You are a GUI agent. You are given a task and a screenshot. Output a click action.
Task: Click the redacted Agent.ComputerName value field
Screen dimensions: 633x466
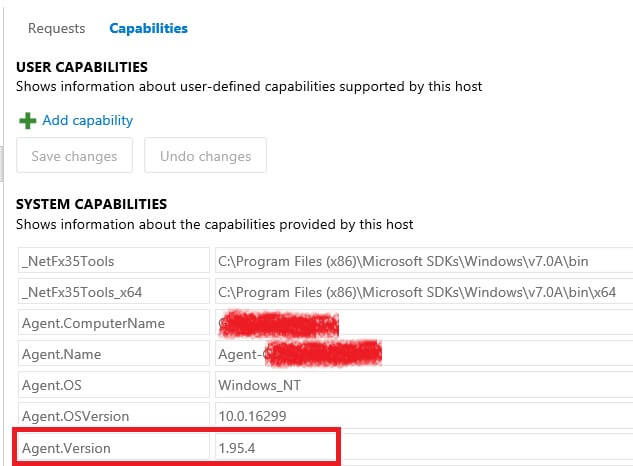424,322
